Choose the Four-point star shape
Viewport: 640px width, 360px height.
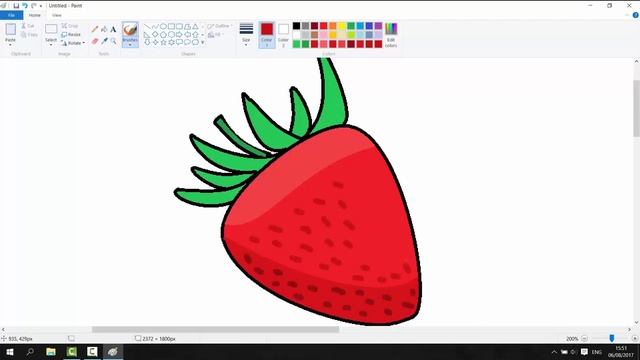[x=155, y=42]
